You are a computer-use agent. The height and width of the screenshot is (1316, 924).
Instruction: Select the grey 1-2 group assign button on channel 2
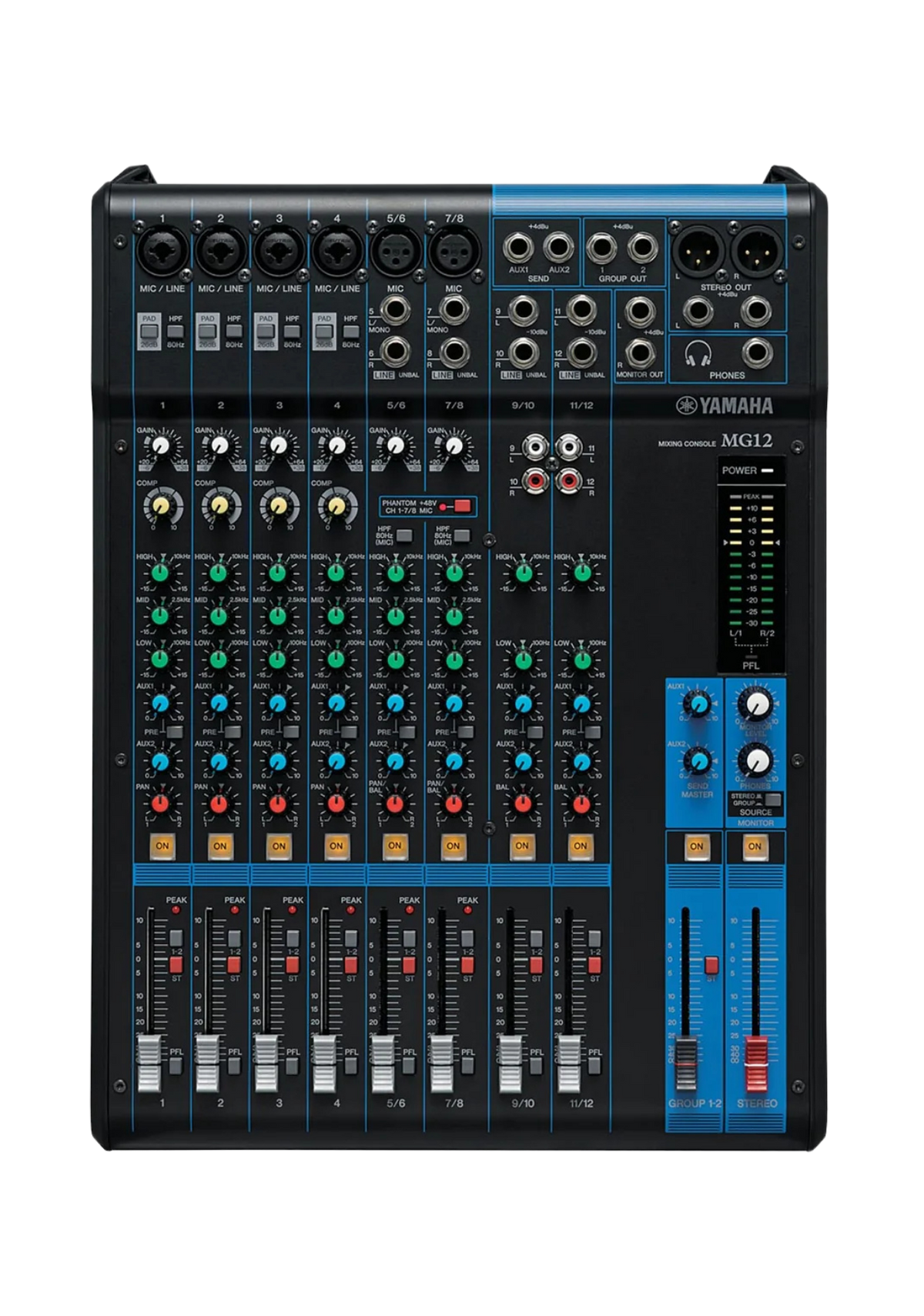point(233,937)
